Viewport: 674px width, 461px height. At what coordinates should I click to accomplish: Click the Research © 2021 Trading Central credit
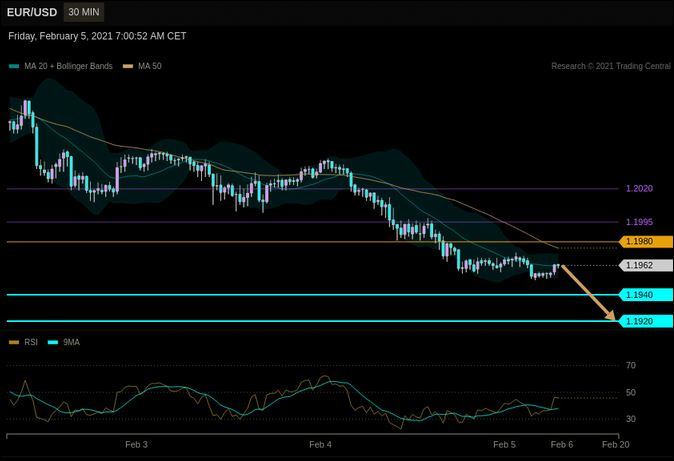[611, 66]
